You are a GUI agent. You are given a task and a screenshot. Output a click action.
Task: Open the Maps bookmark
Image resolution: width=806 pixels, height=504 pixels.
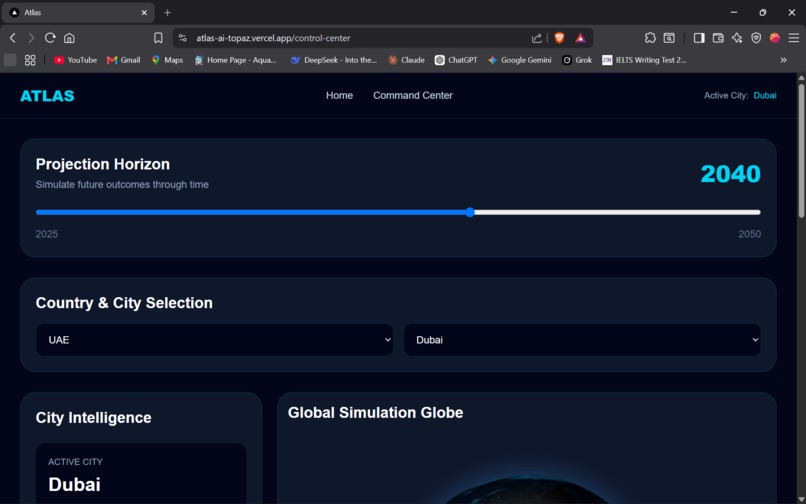168,60
